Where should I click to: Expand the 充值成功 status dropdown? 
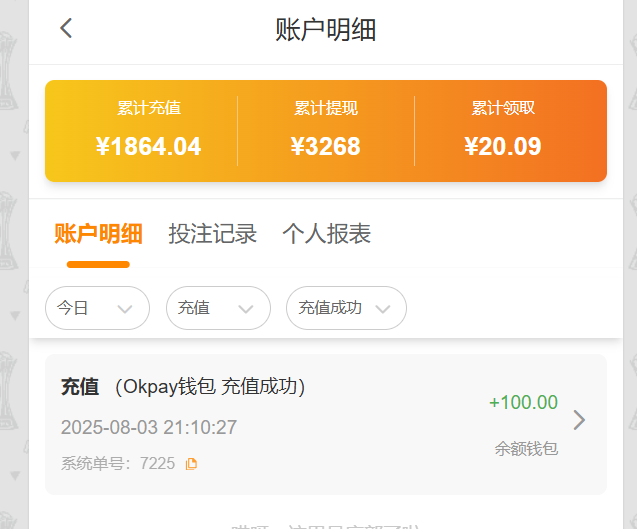tap(346, 308)
